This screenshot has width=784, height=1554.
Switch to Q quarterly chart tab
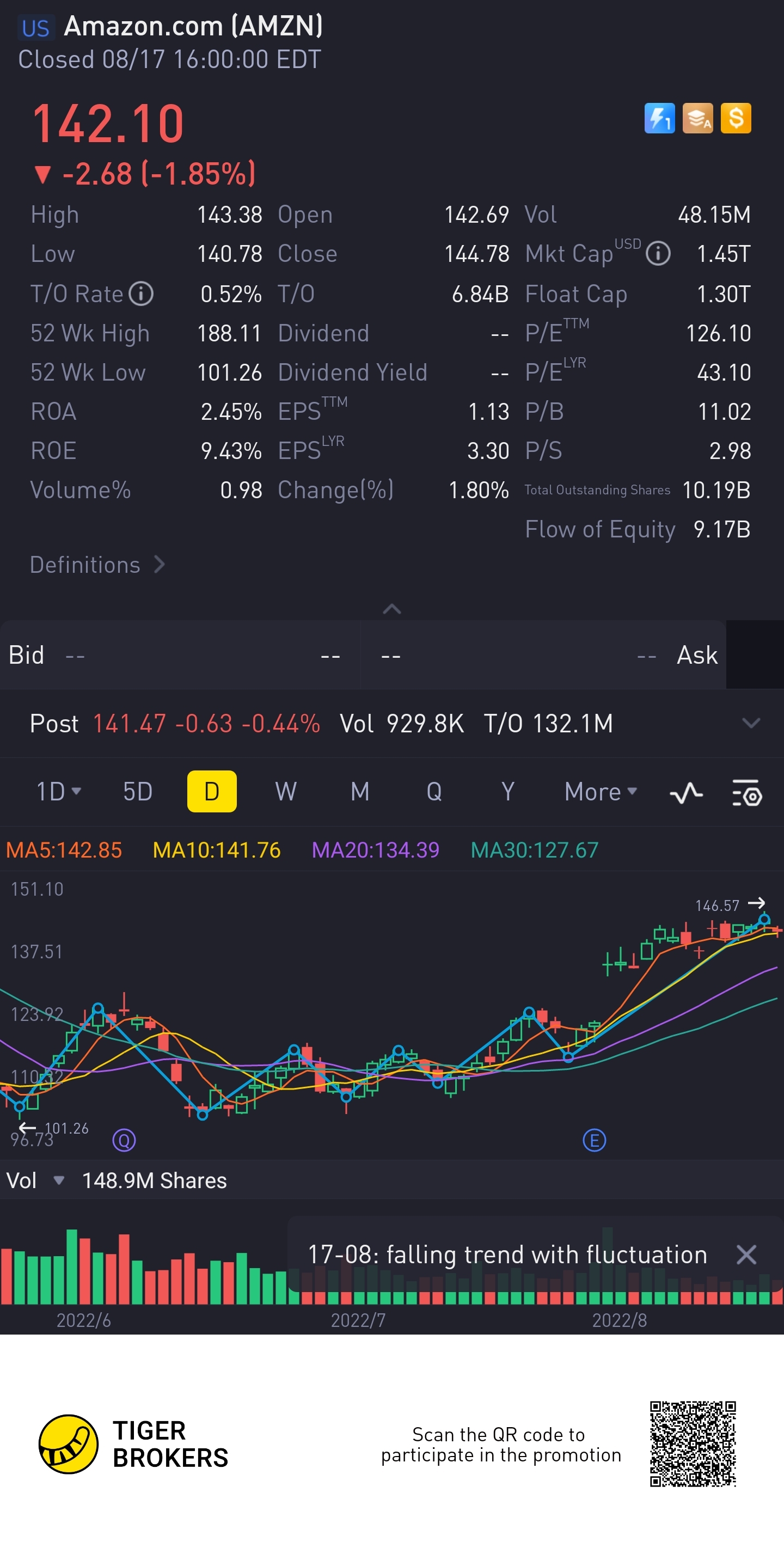(434, 792)
